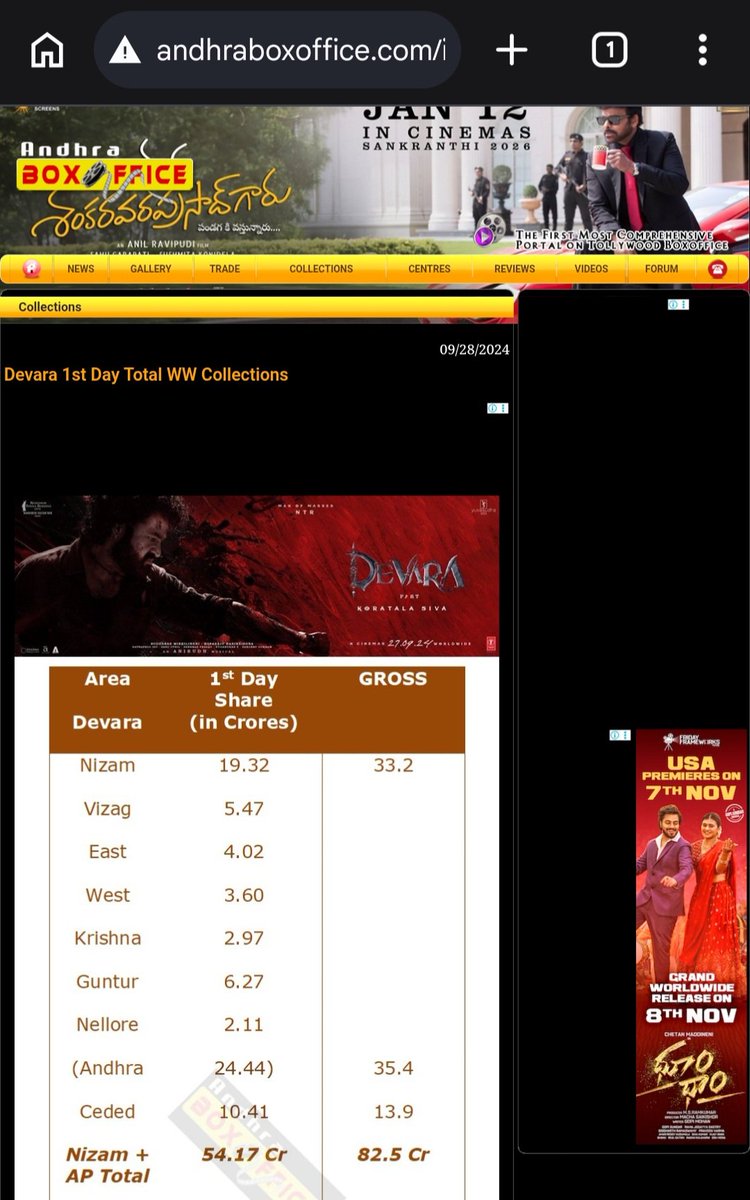750x1200 pixels.
Task: Tap the not-secure warning triangle icon
Action: (x=125, y=50)
